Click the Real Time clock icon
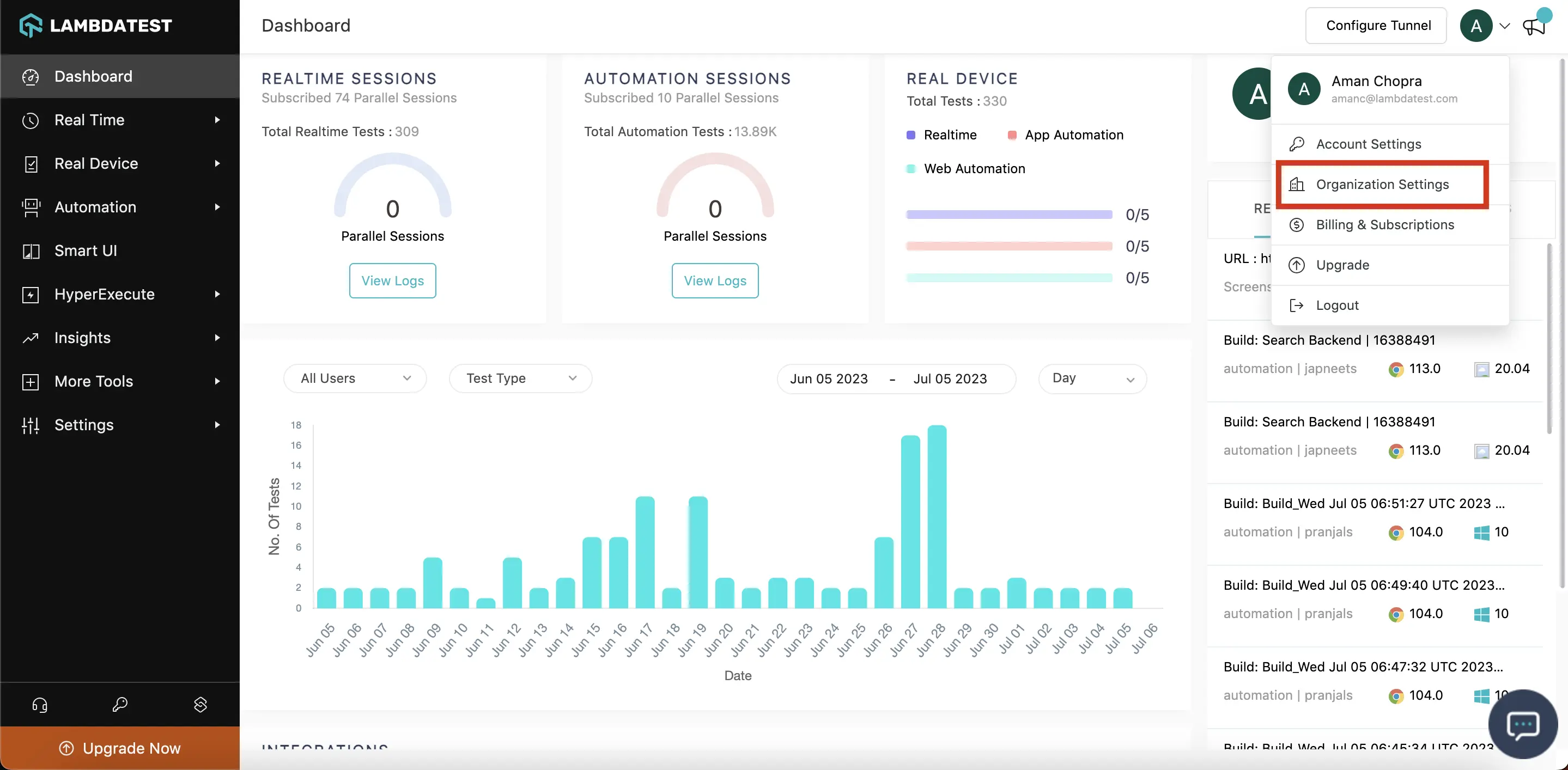The image size is (1568, 770). pyautogui.click(x=31, y=120)
